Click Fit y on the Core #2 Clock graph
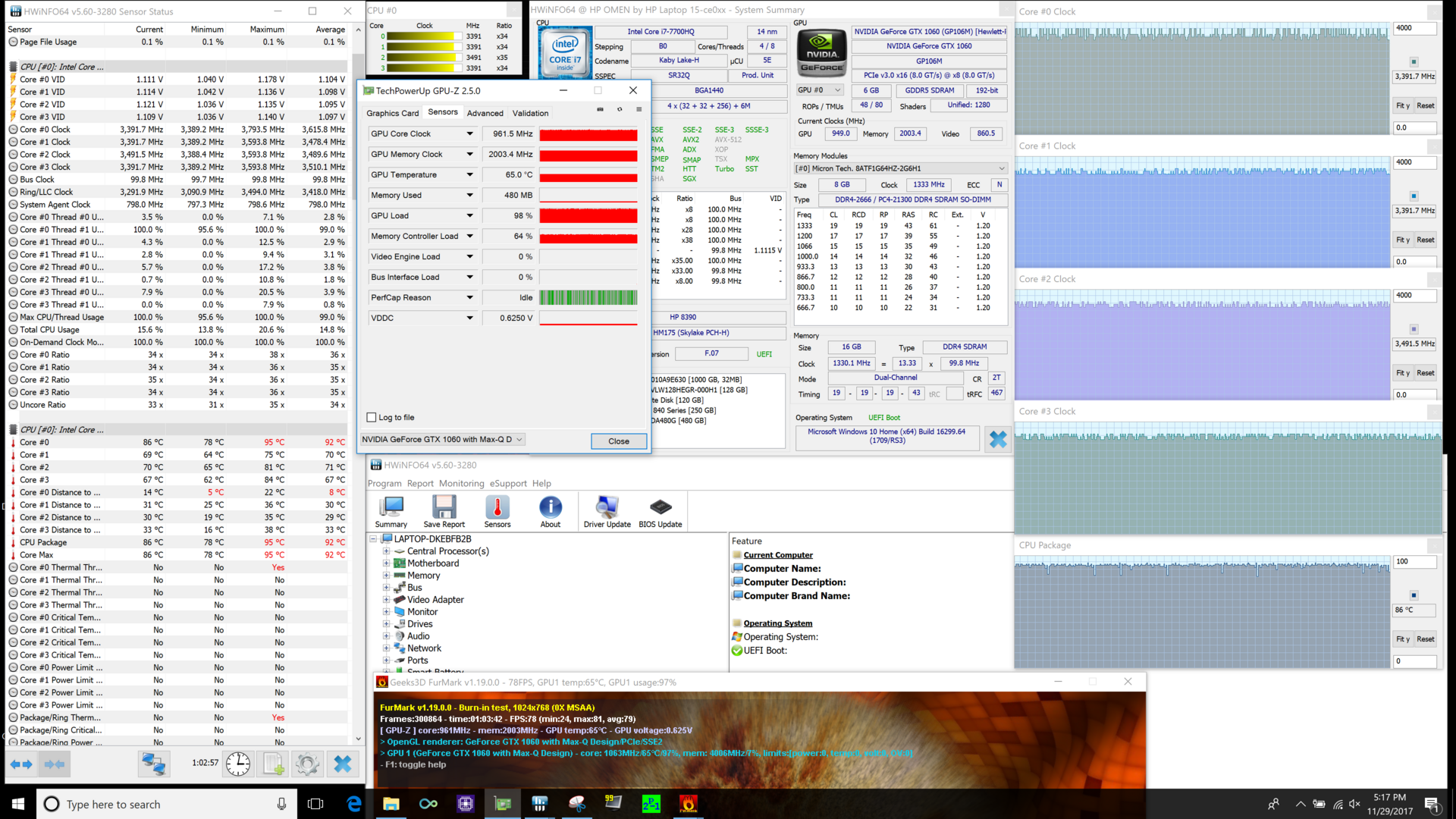The width and height of the screenshot is (1456, 819). click(1403, 373)
